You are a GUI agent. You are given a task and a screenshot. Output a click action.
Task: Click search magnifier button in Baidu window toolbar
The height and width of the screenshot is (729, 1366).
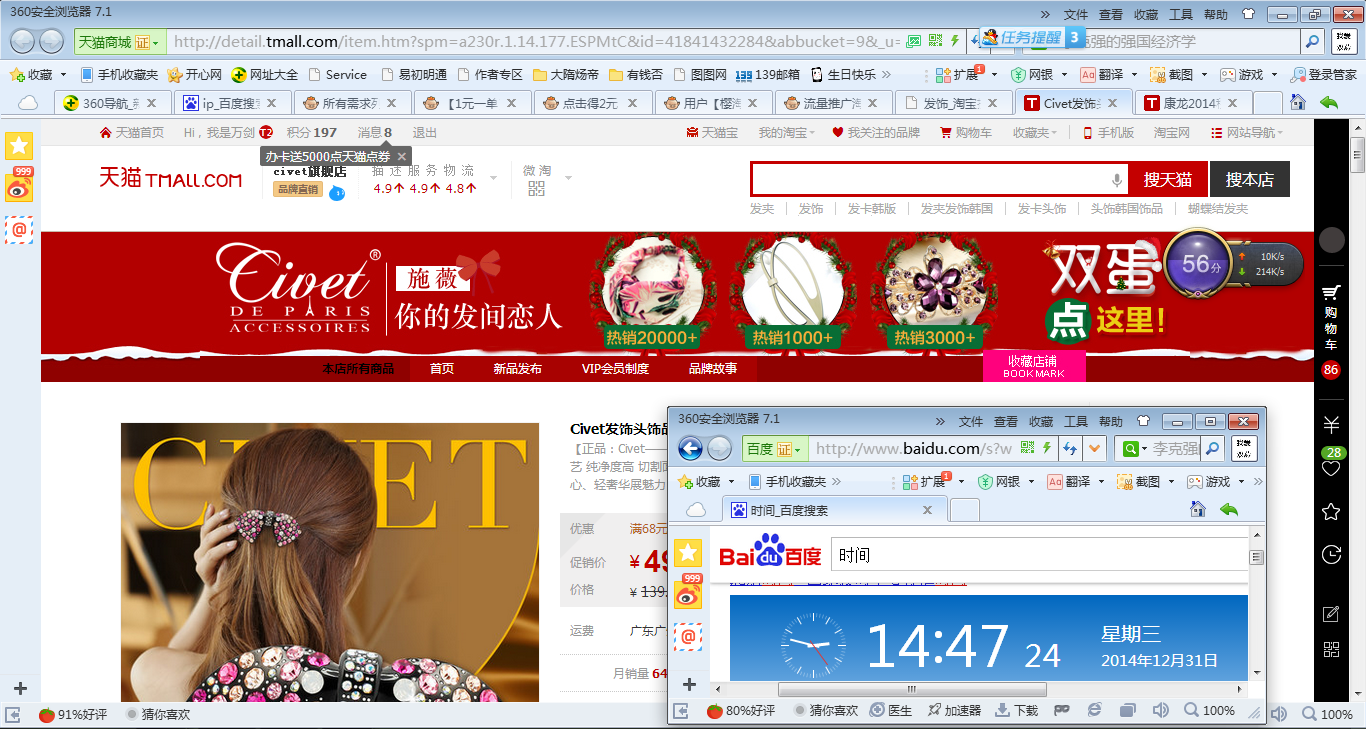pyautogui.click(x=1213, y=449)
